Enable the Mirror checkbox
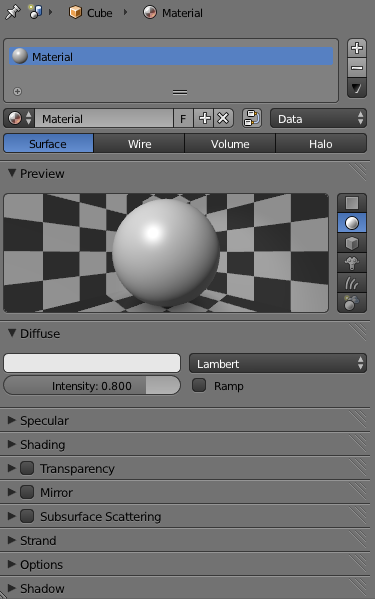 pos(27,492)
